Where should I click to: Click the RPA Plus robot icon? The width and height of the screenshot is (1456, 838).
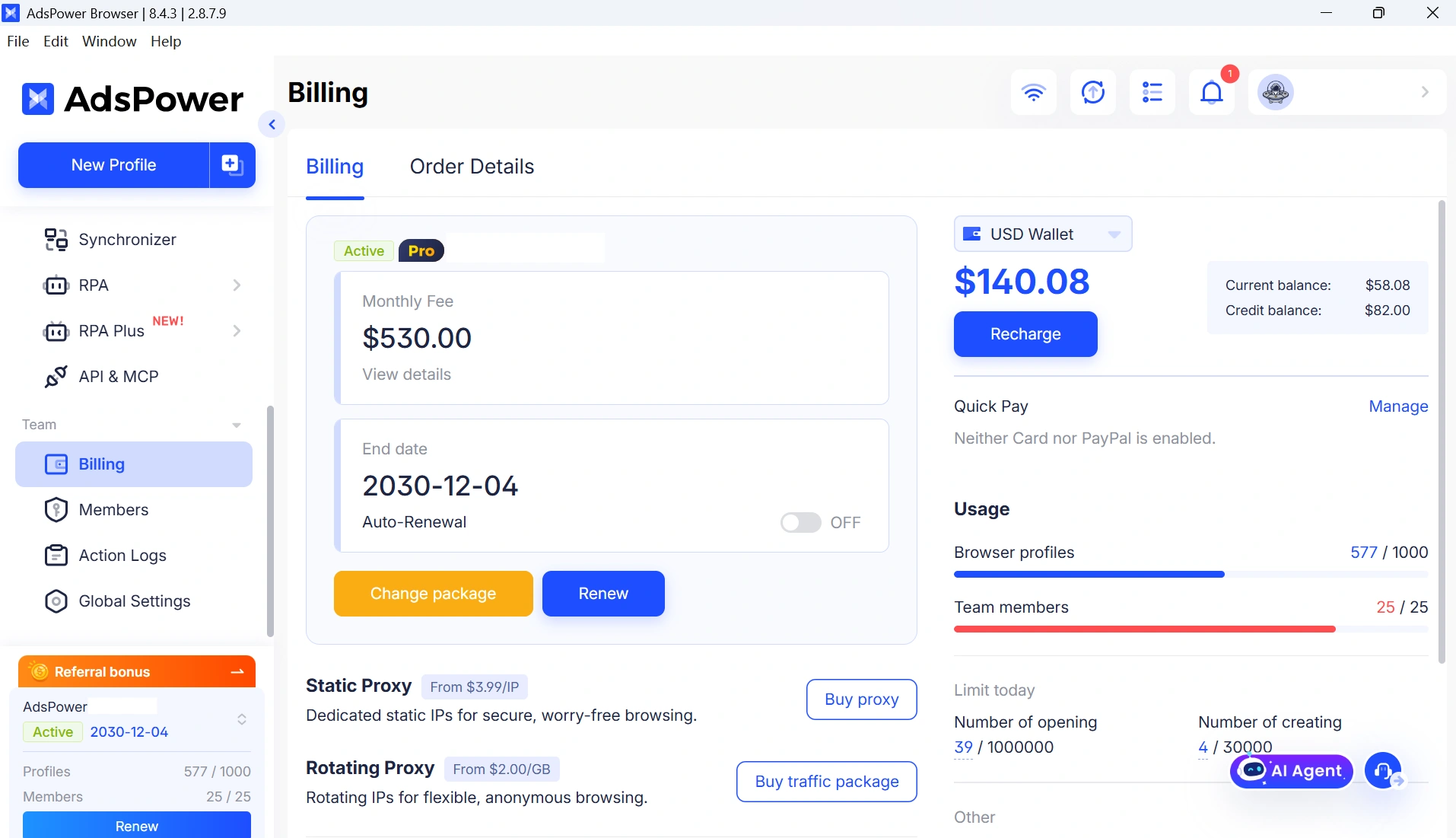pyautogui.click(x=56, y=331)
